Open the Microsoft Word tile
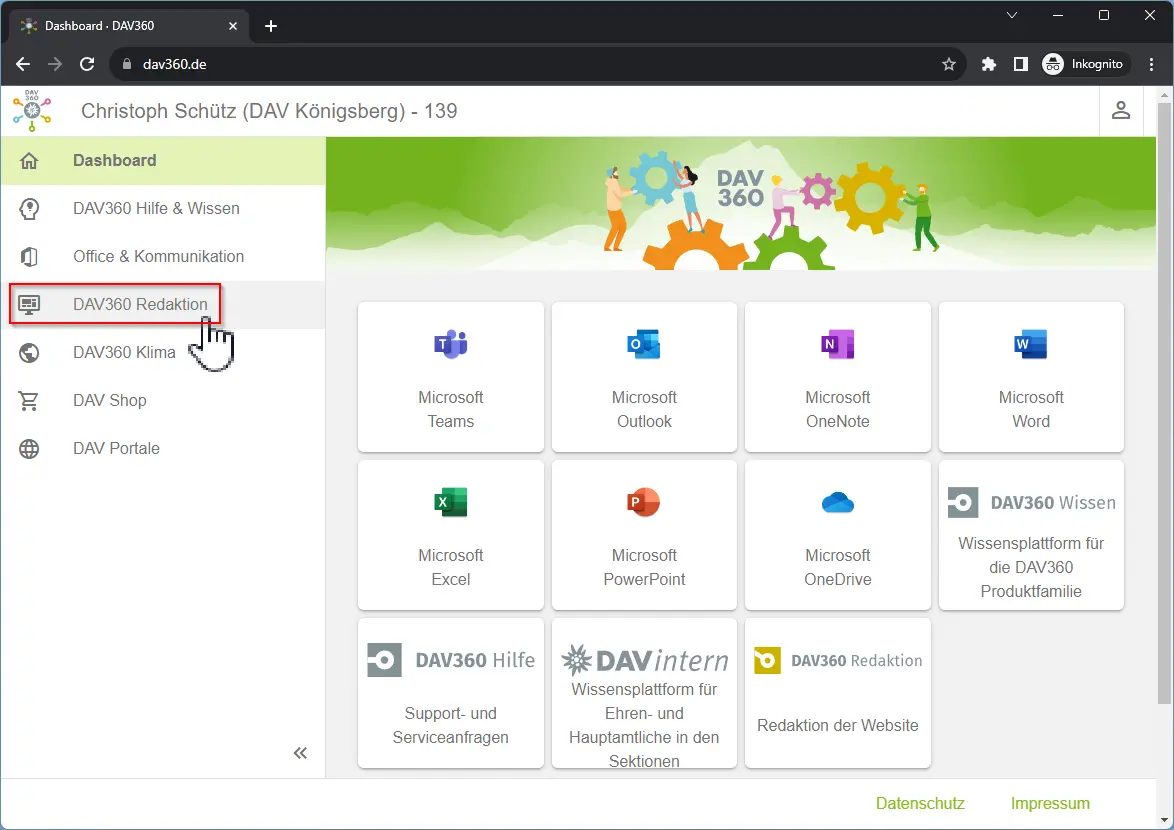Screen dimensions: 1174x830 (1030, 377)
